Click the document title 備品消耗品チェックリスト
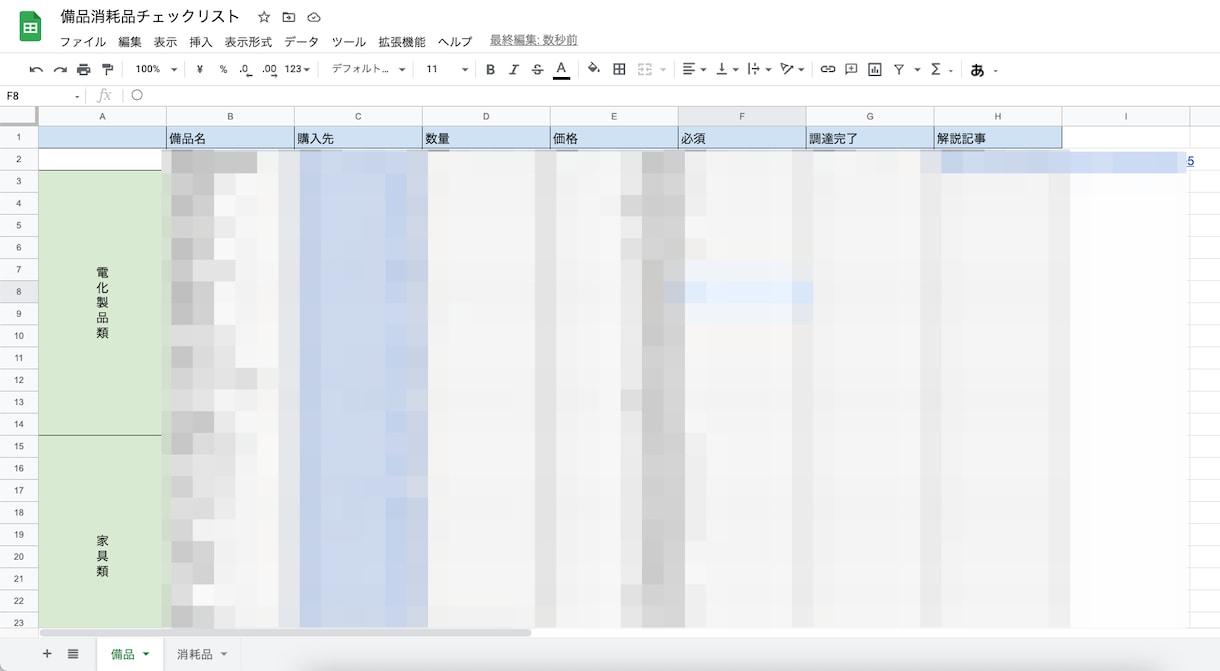The image size is (1220, 671). coord(150,16)
